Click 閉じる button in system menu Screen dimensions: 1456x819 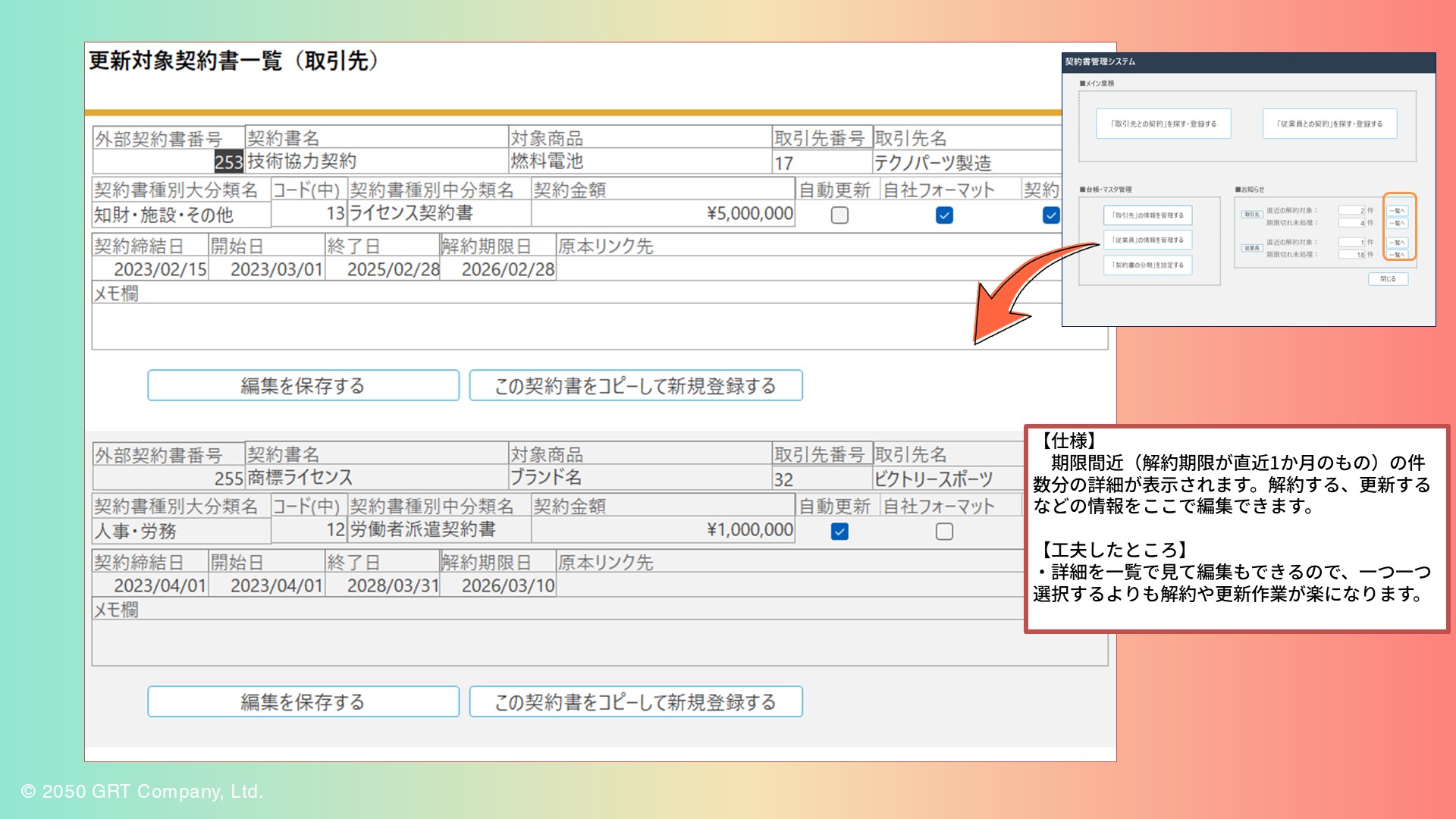(1388, 279)
